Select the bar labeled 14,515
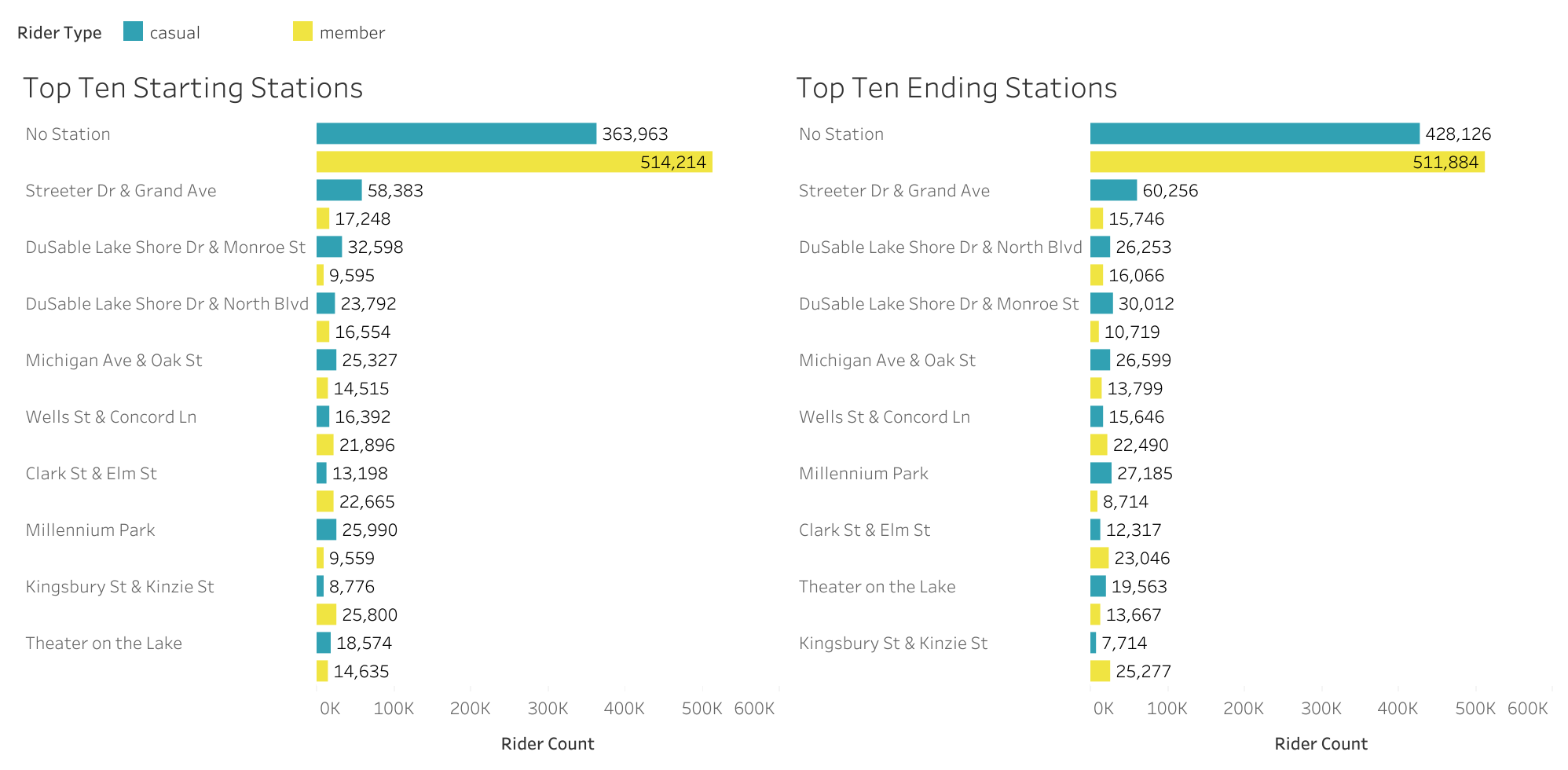Viewport: 1568px width, 770px height. pyautogui.click(x=322, y=388)
